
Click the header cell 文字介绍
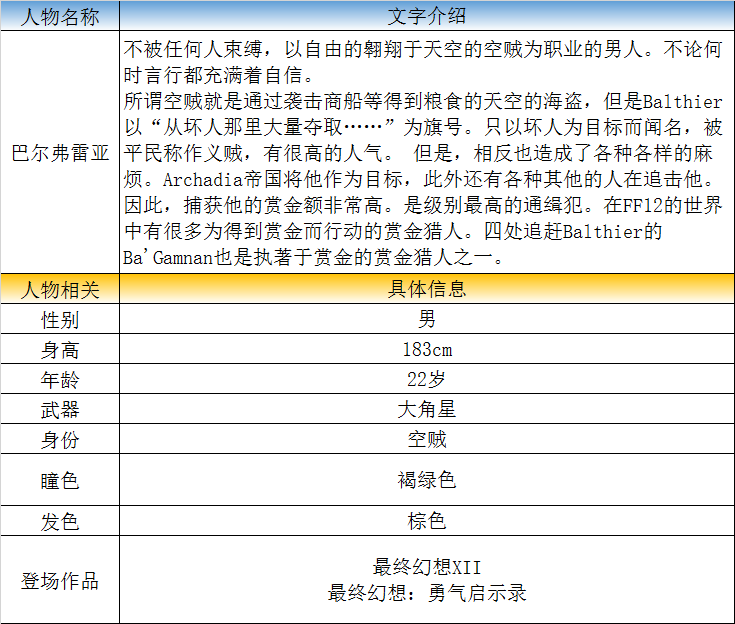(427, 16)
